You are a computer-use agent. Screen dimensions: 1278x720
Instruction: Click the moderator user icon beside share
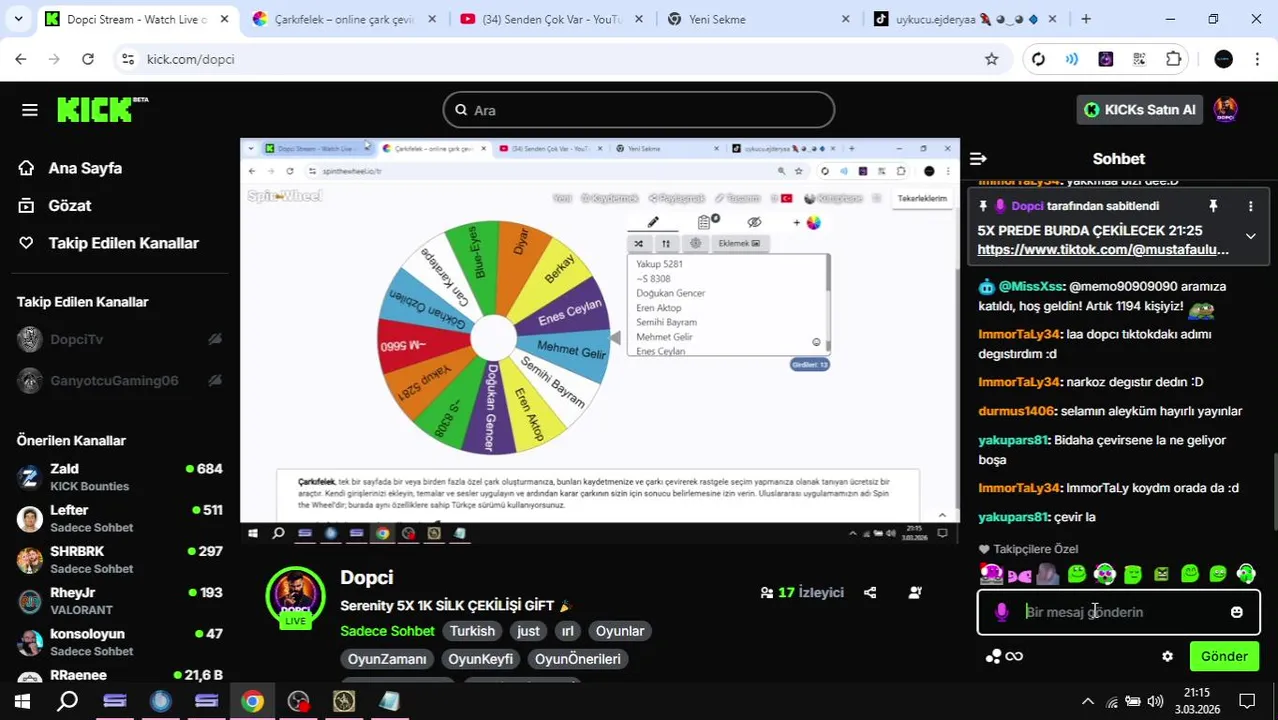[915, 593]
